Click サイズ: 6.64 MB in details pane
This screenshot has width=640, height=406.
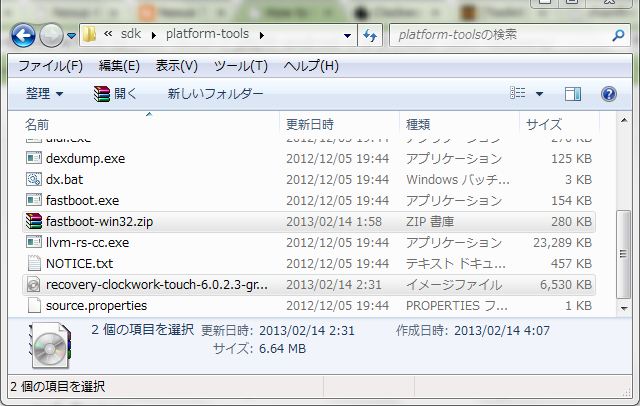coord(260,349)
